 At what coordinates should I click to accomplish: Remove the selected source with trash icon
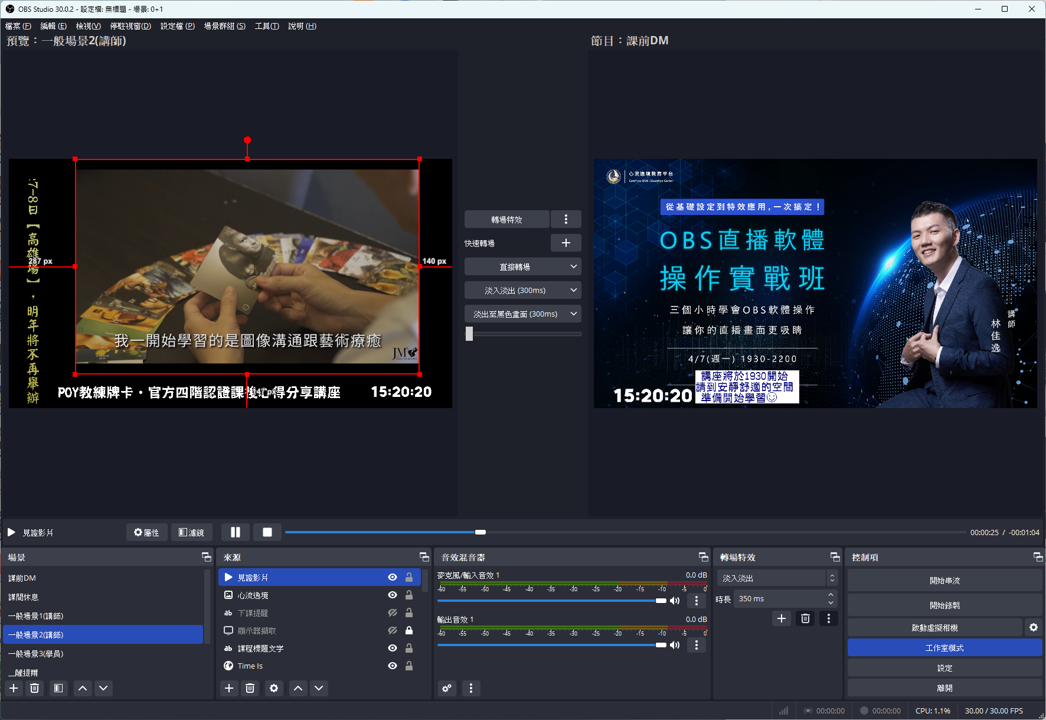coord(250,688)
